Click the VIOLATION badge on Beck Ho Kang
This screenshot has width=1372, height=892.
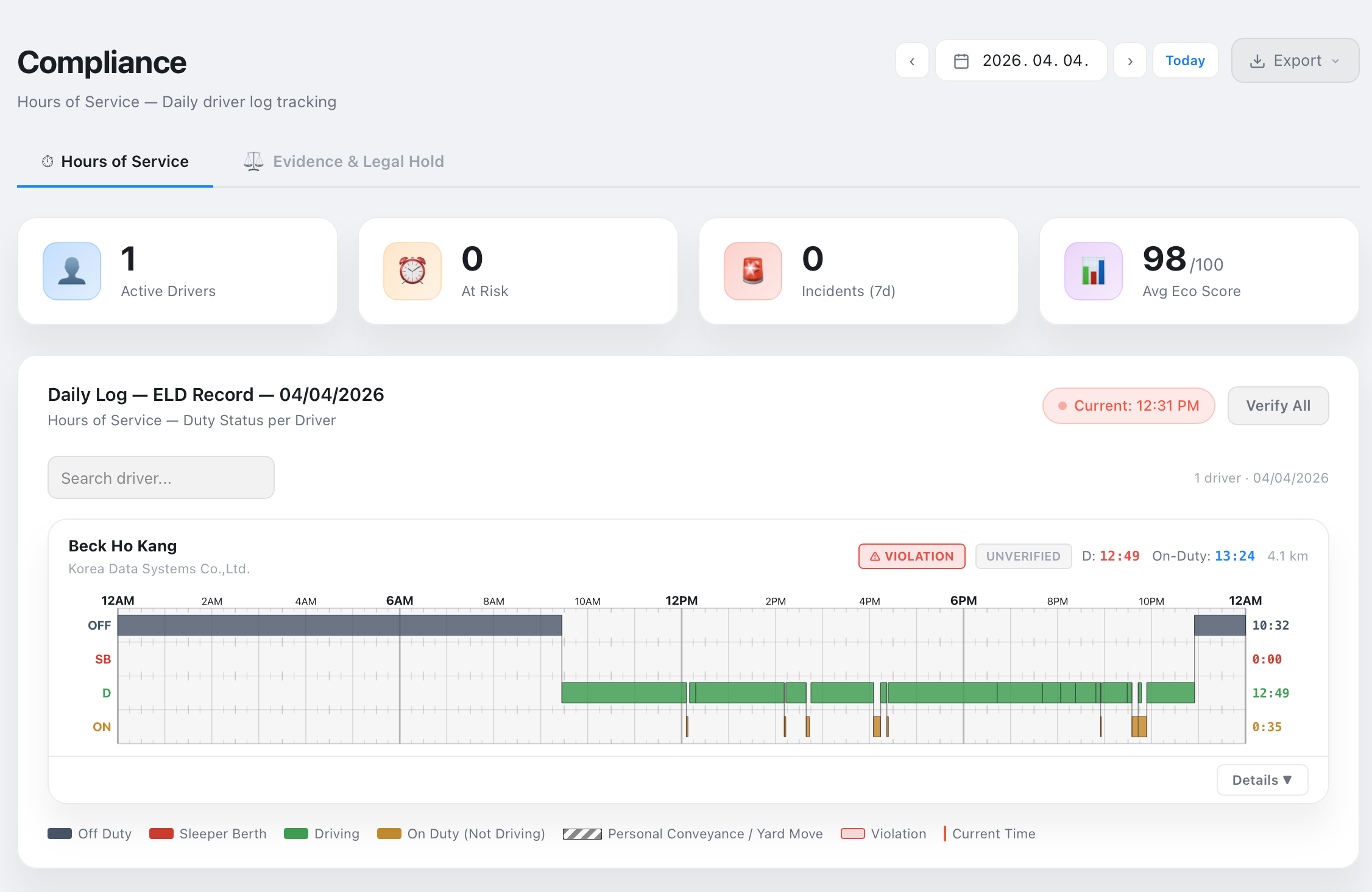click(911, 556)
